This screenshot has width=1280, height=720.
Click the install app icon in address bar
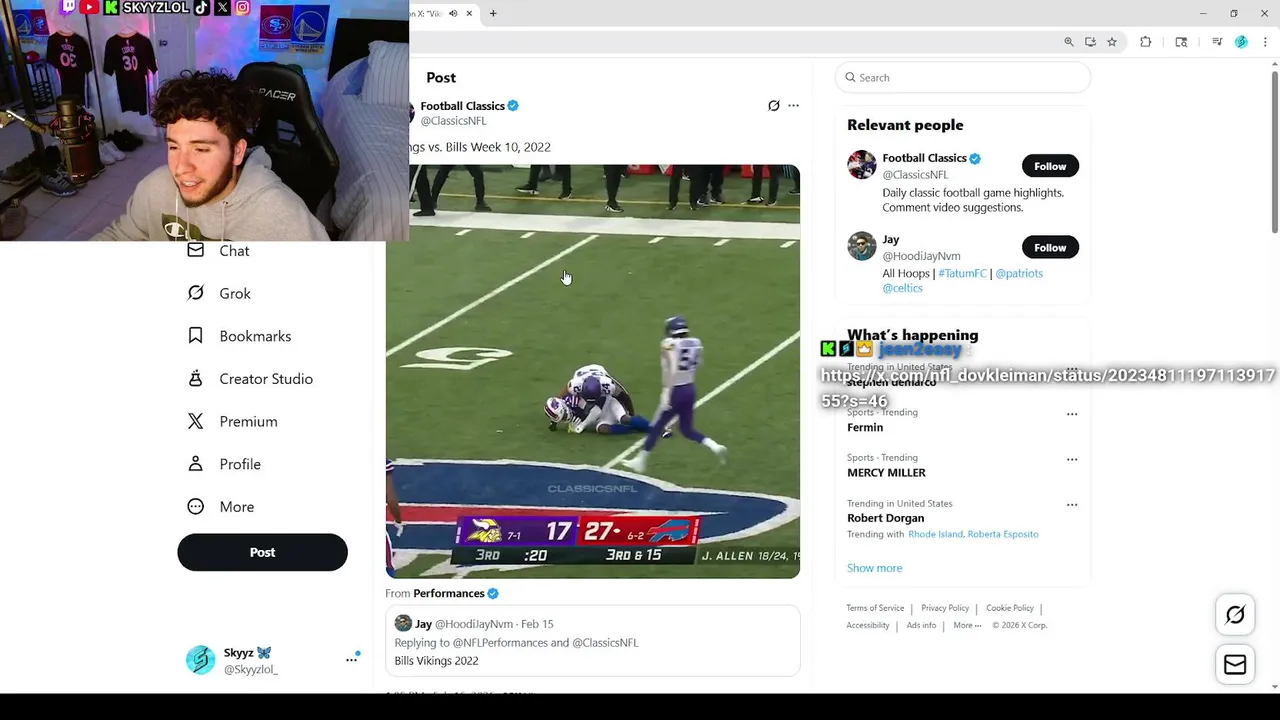tap(1090, 42)
